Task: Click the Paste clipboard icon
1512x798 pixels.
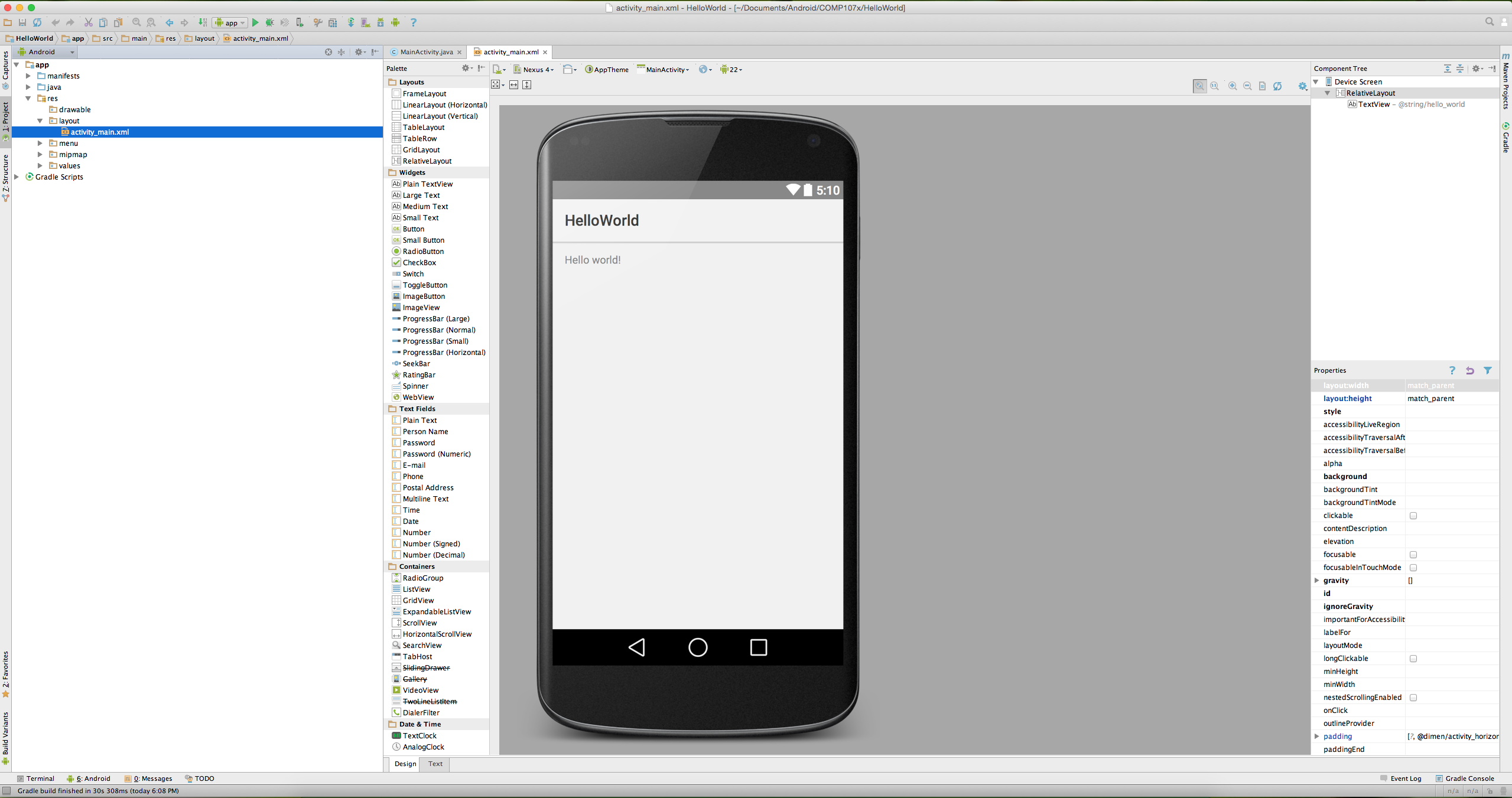Action: click(x=118, y=22)
